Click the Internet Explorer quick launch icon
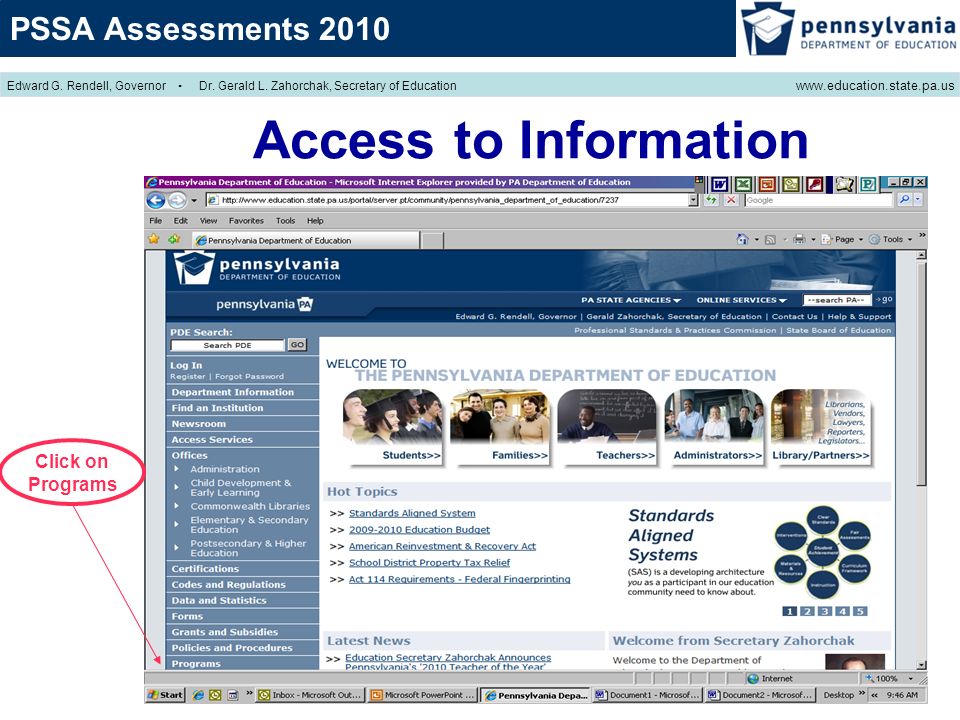960x720 pixels. tap(198, 695)
